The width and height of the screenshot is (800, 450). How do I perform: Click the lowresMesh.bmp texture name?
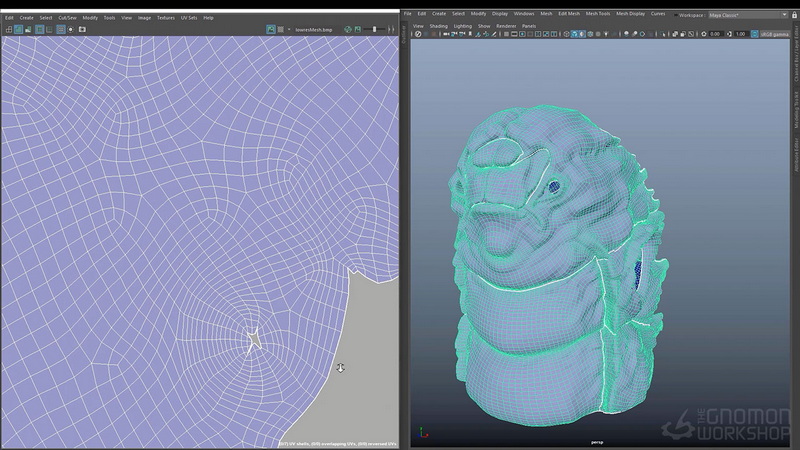pyautogui.click(x=314, y=30)
